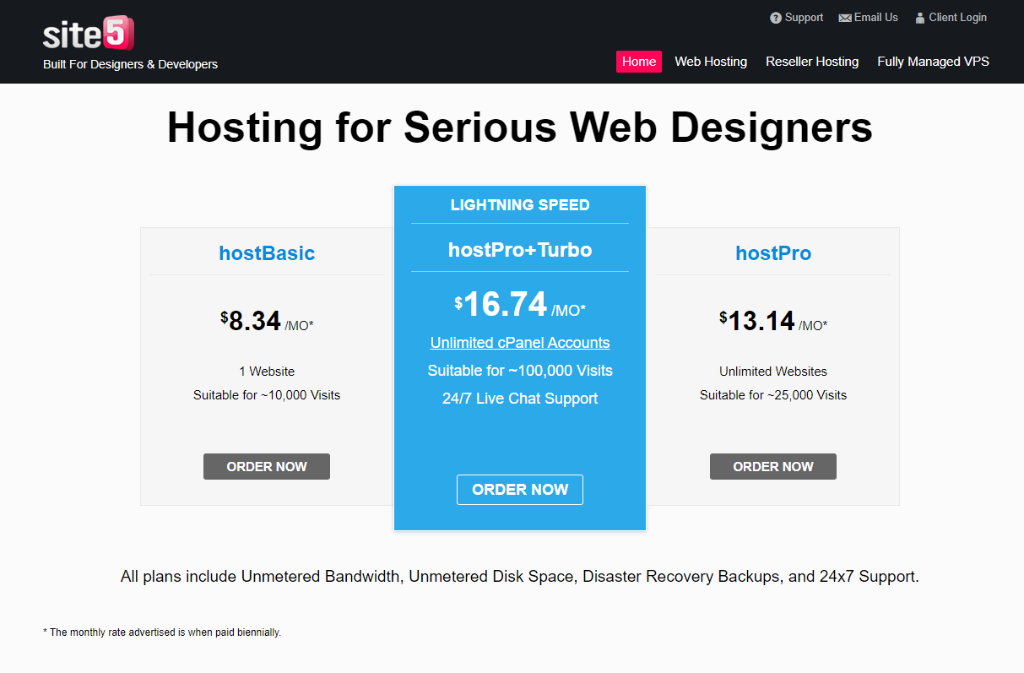Select the Home nav item
This screenshot has height=673, width=1024.
coord(639,61)
